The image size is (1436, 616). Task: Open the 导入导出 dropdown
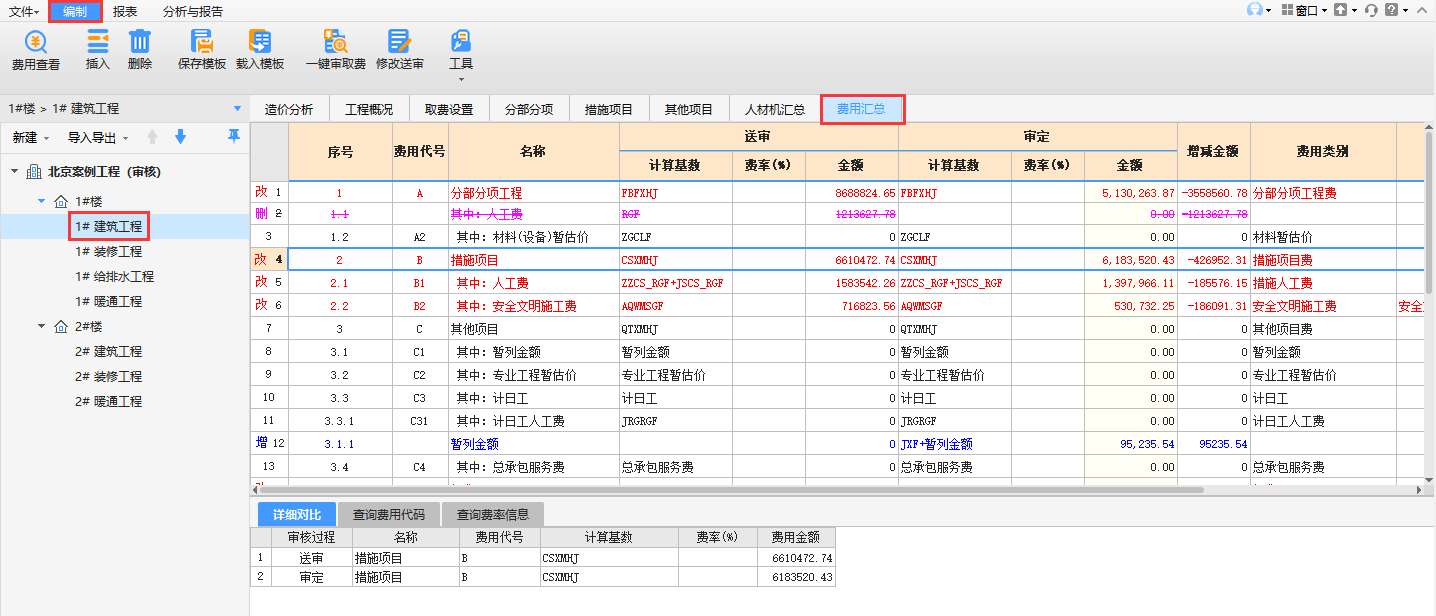click(x=97, y=138)
